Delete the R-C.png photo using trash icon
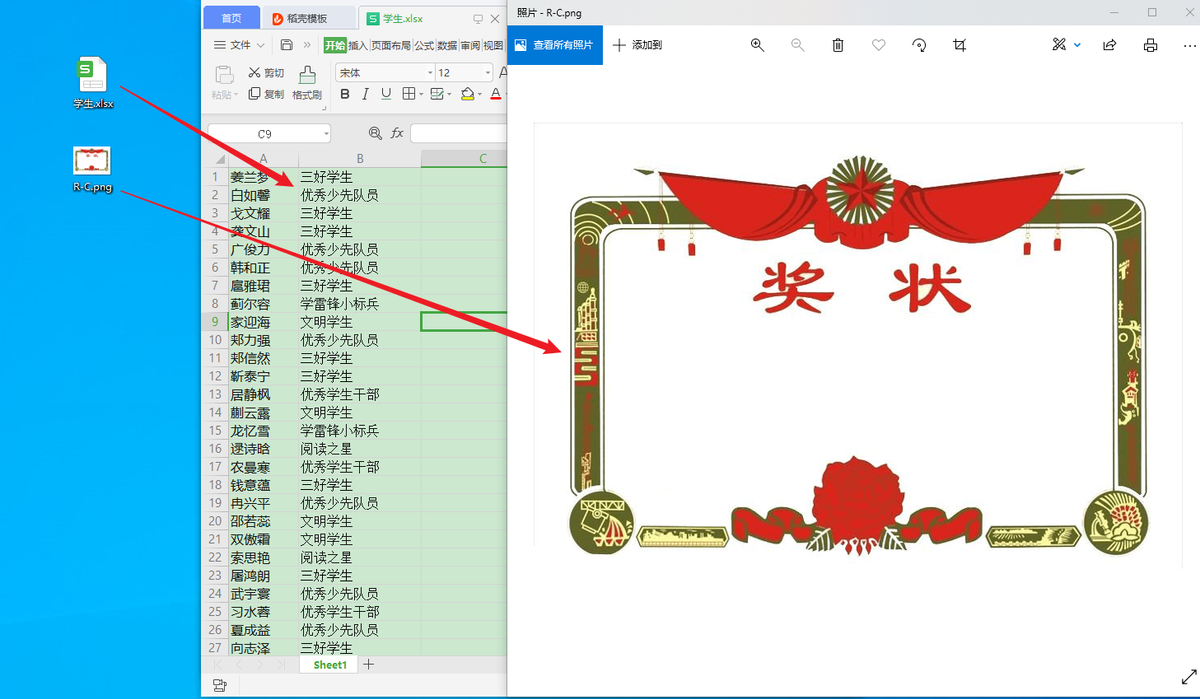Image resolution: width=1200 pixels, height=699 pixels. (838, 45)
